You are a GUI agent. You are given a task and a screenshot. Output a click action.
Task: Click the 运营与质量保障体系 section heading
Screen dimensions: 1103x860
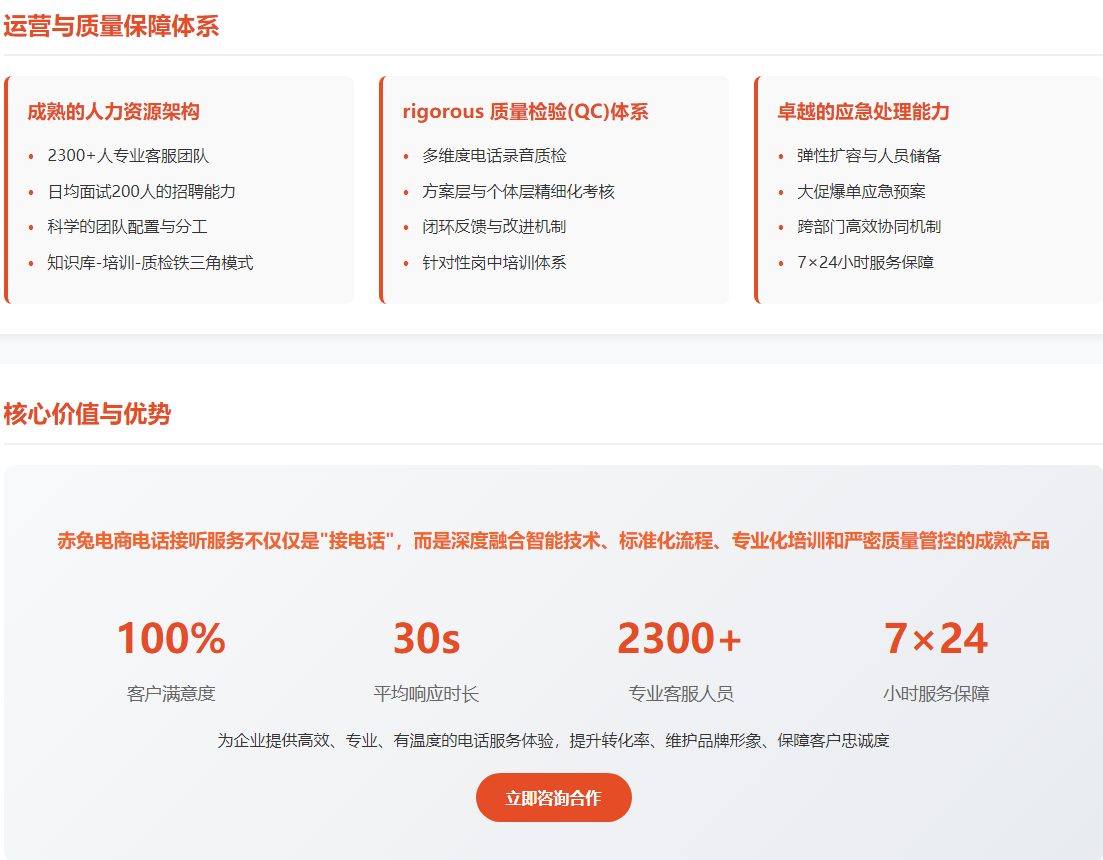[111, 27]
